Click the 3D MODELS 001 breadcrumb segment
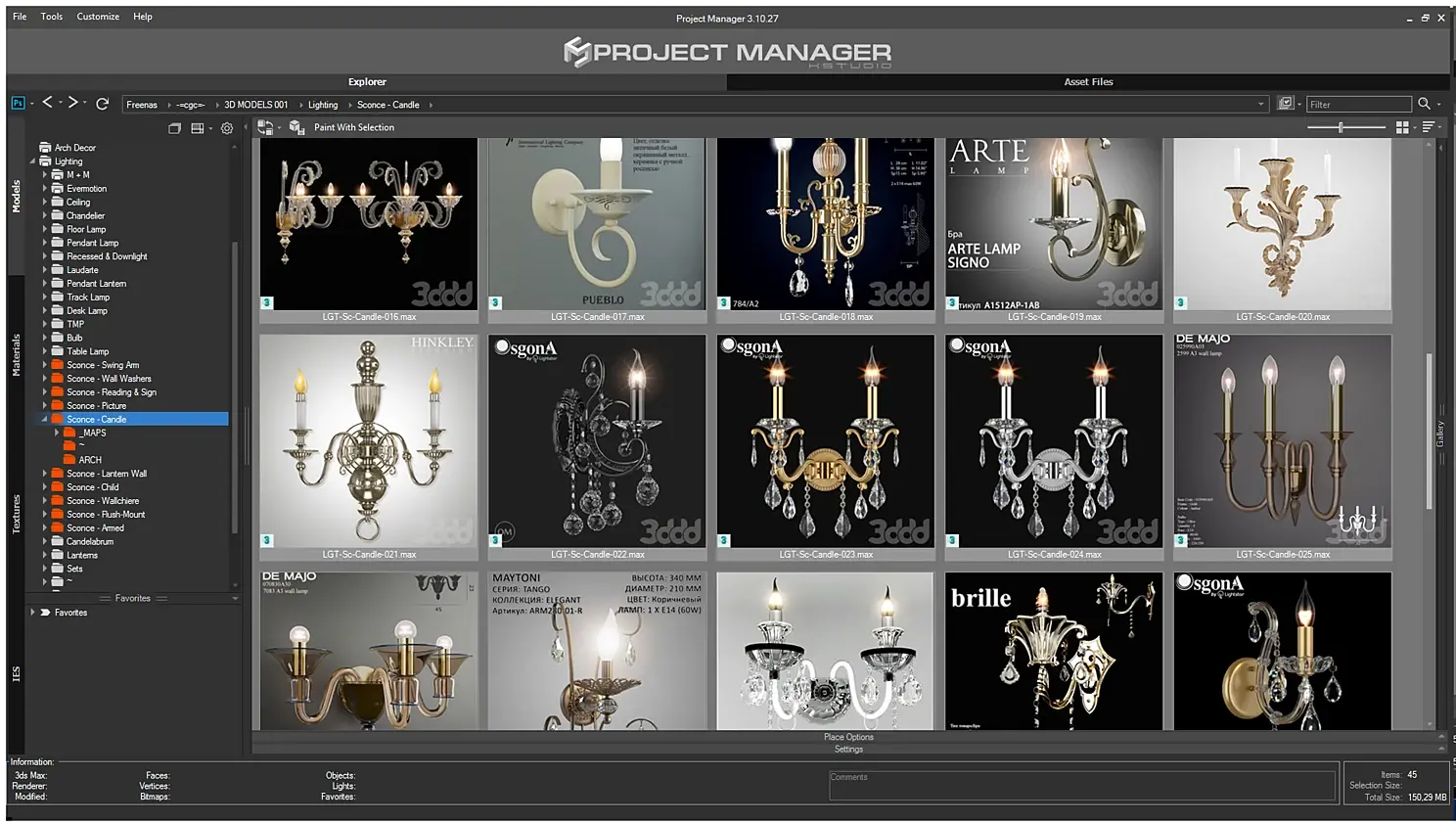Image resolution: width=1456 pixels, height=823 pixels. [x=255, y=105]
